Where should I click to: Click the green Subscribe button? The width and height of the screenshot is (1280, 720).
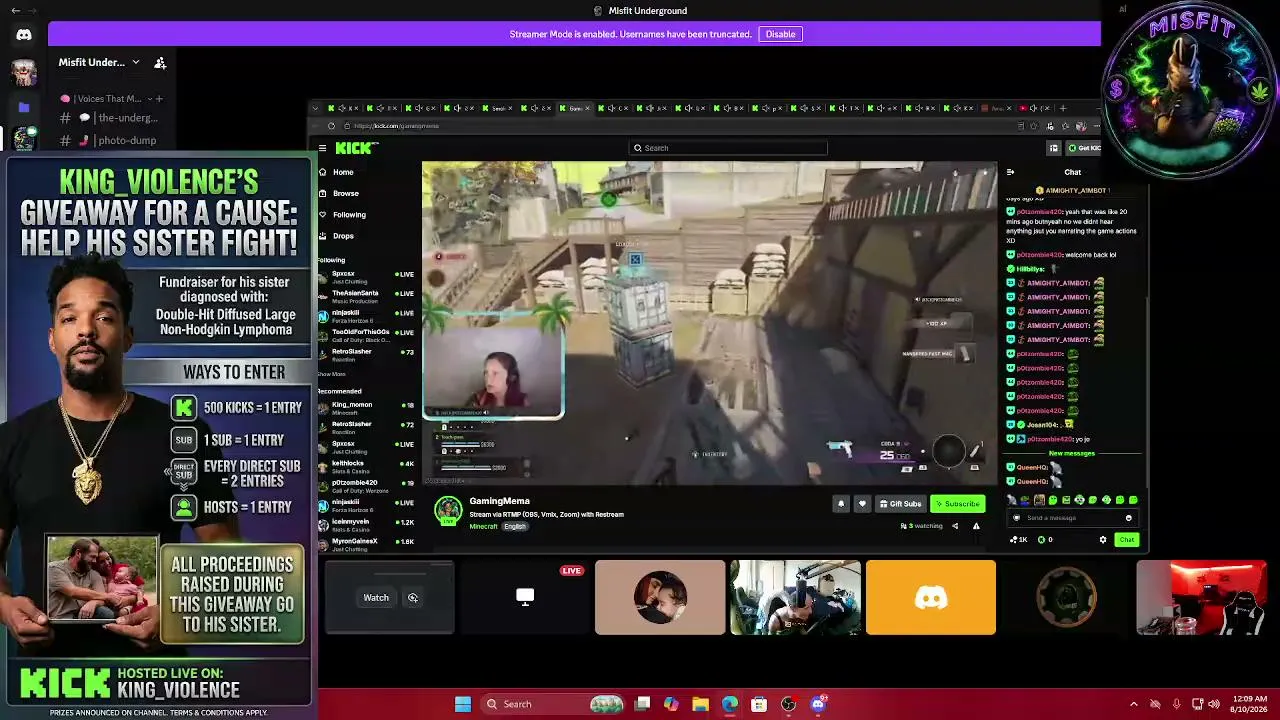[957, 504]
